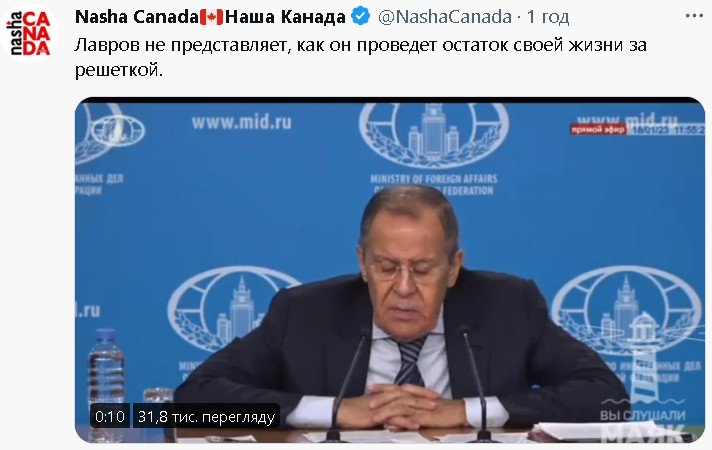Open the three-dot more options menu
The width and height of the screenshot is (712, 450).
pyautogui.click(x=694, y=16)
